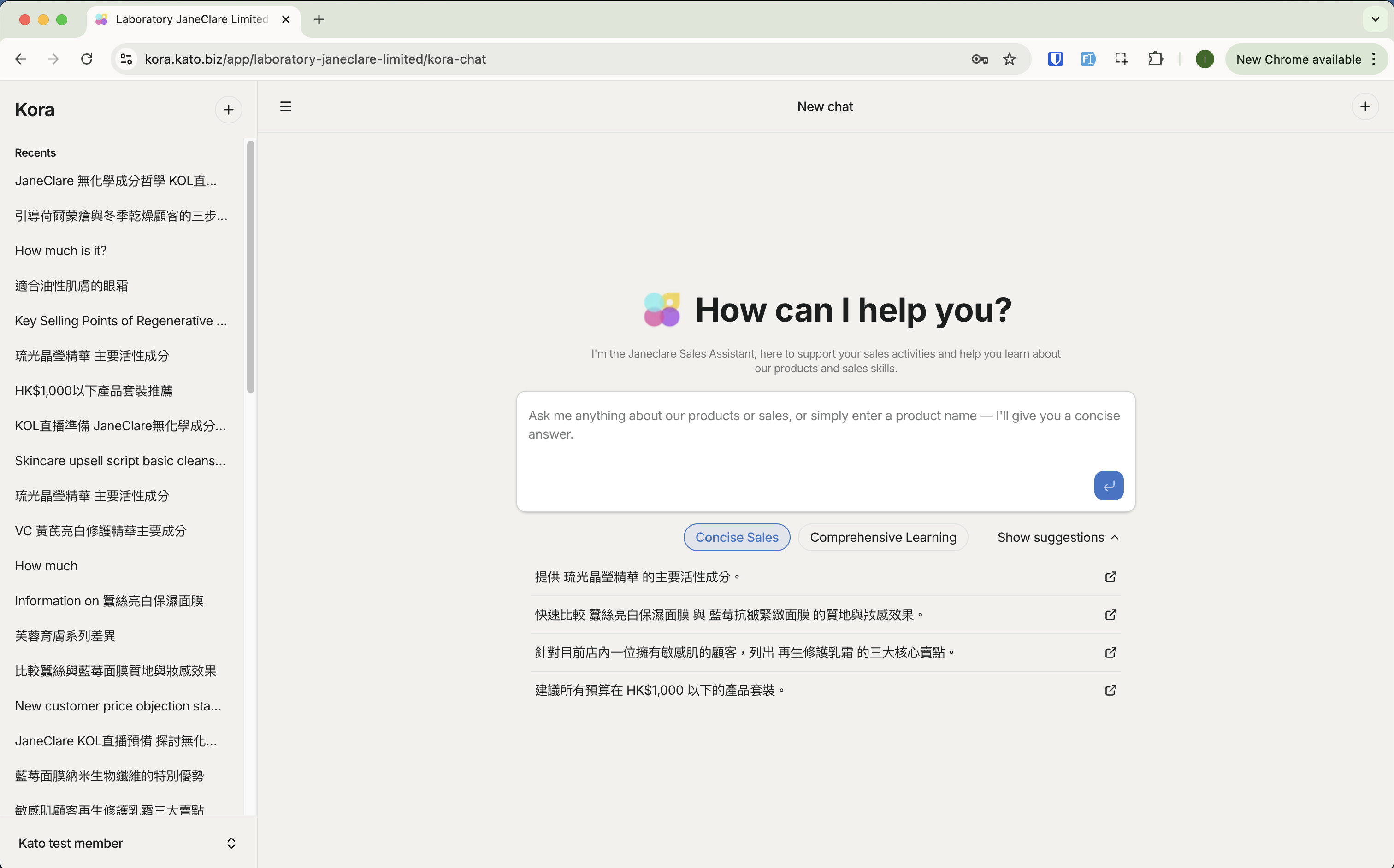Open external icon for 琉光晶瑩精華 suggestion

pyautogui.click(x=1110, y=577)
